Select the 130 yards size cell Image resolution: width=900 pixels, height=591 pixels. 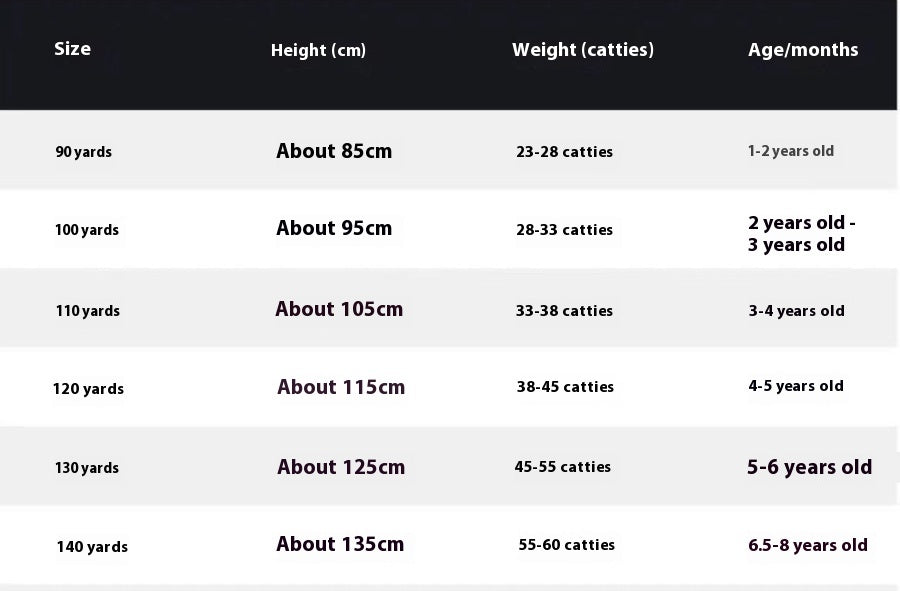click(86, 468)
